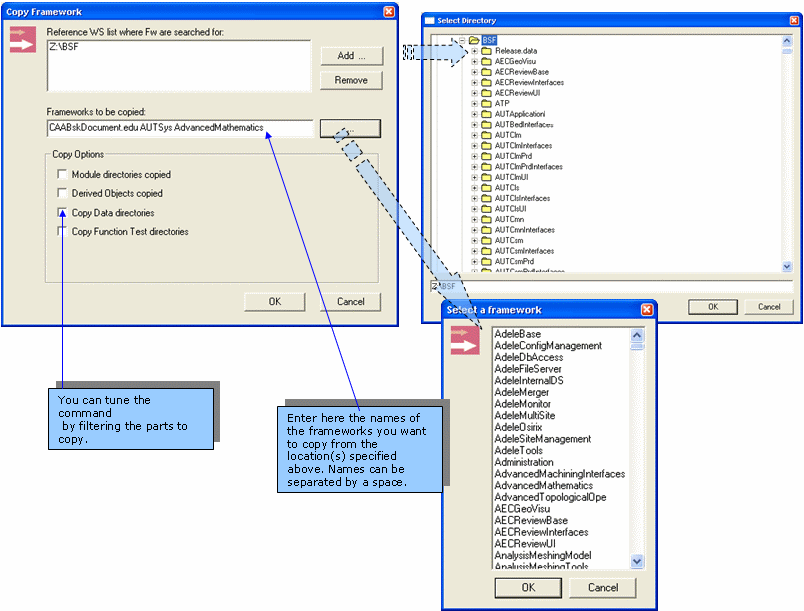
Task: Click the Frameworks to be copied field
Action: 180,128
